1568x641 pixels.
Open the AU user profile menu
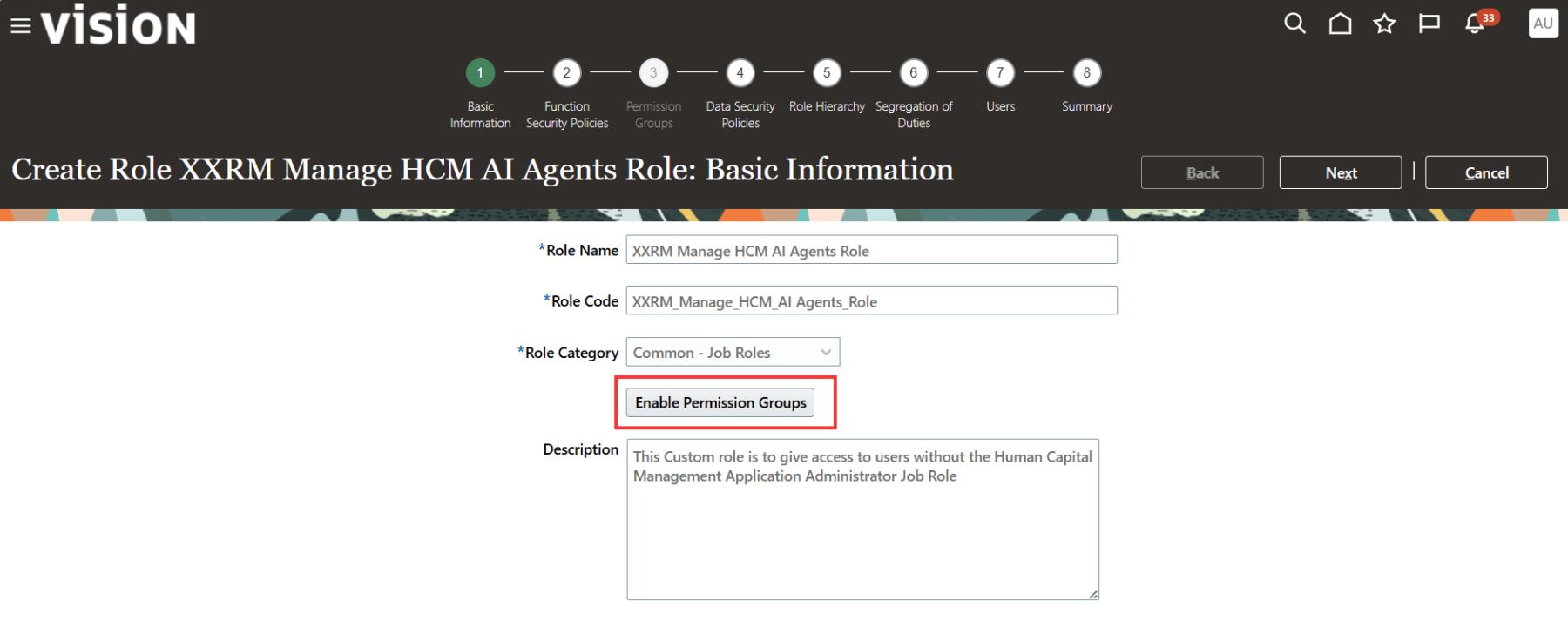(x=1543, y=24)
